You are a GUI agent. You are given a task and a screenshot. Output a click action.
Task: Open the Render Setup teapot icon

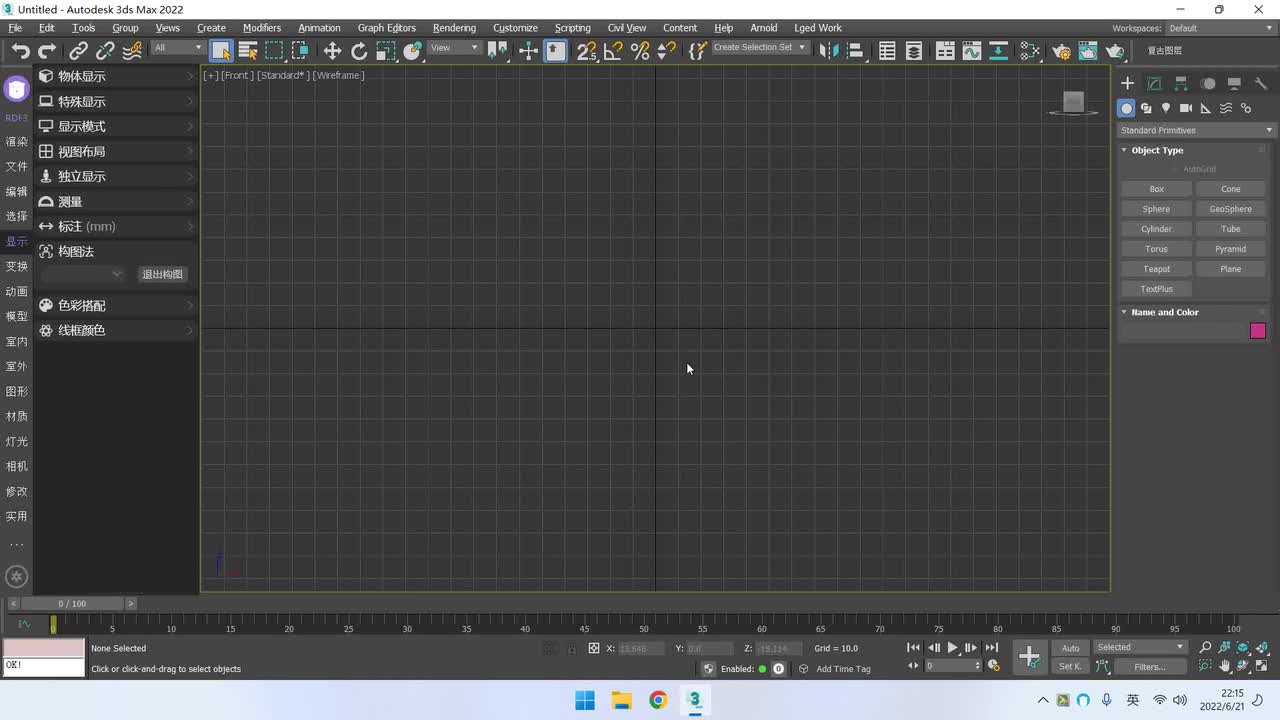point(1061,51)
